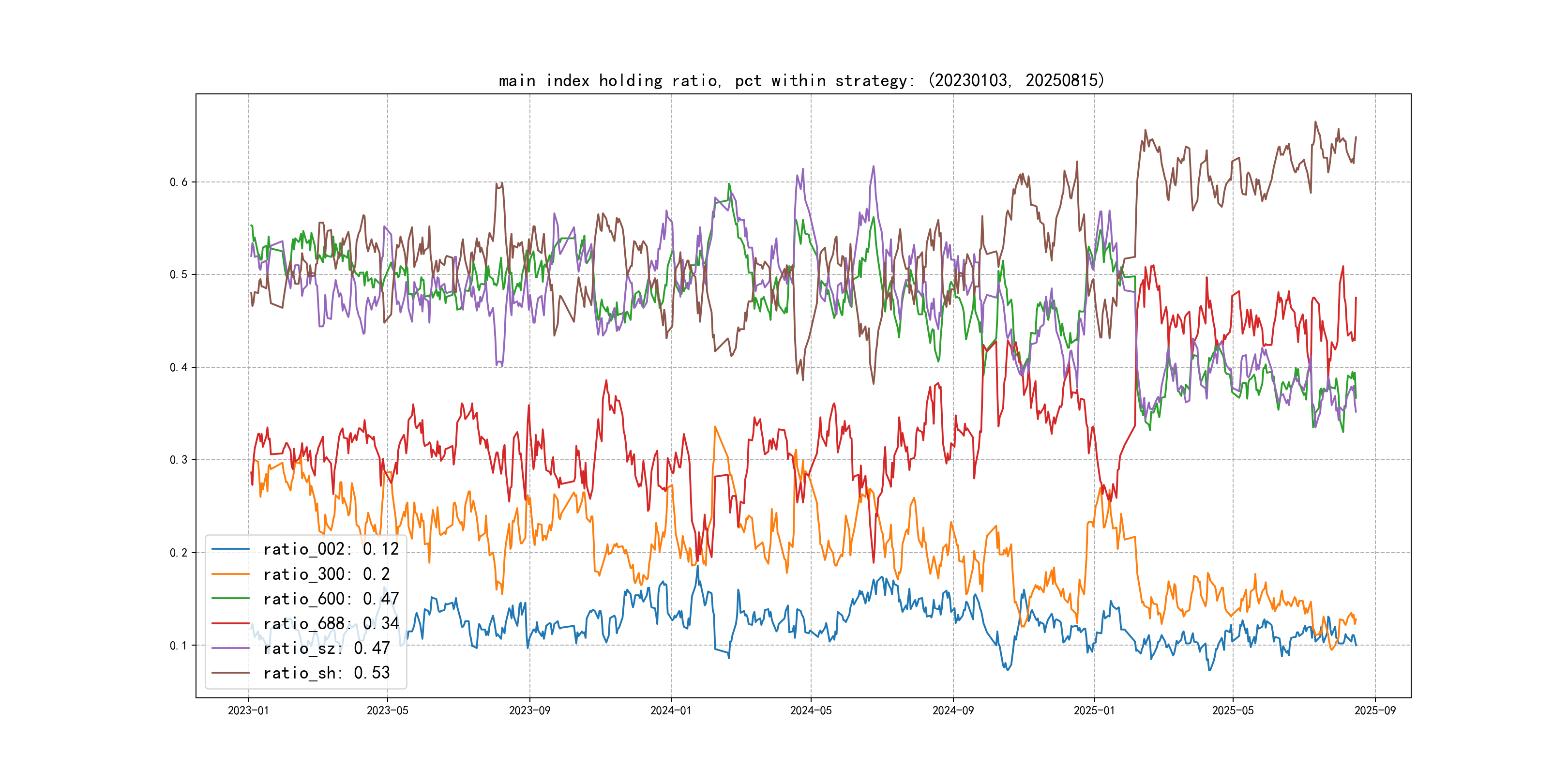Click the green ratio_600 legend line
The height and width of the screenshot is (784, 1568).
[x=230, y=599]
